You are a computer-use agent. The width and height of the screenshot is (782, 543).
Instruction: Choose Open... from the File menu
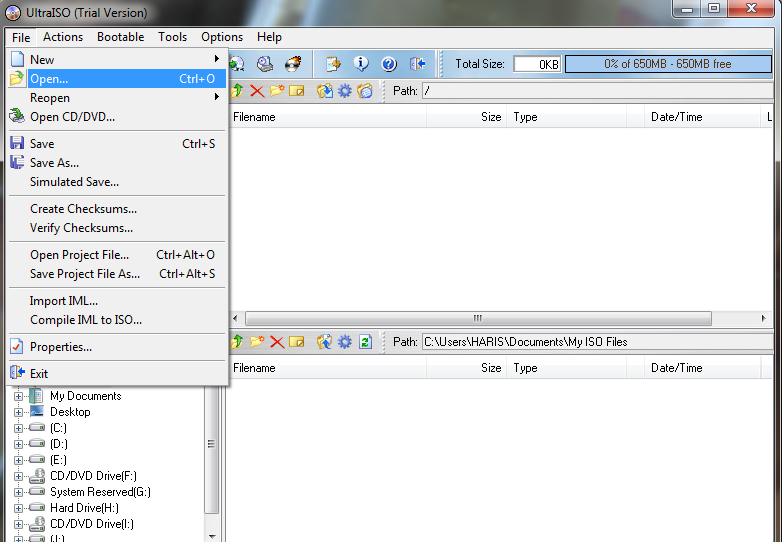pyautogui.click(x=117, y=79)
